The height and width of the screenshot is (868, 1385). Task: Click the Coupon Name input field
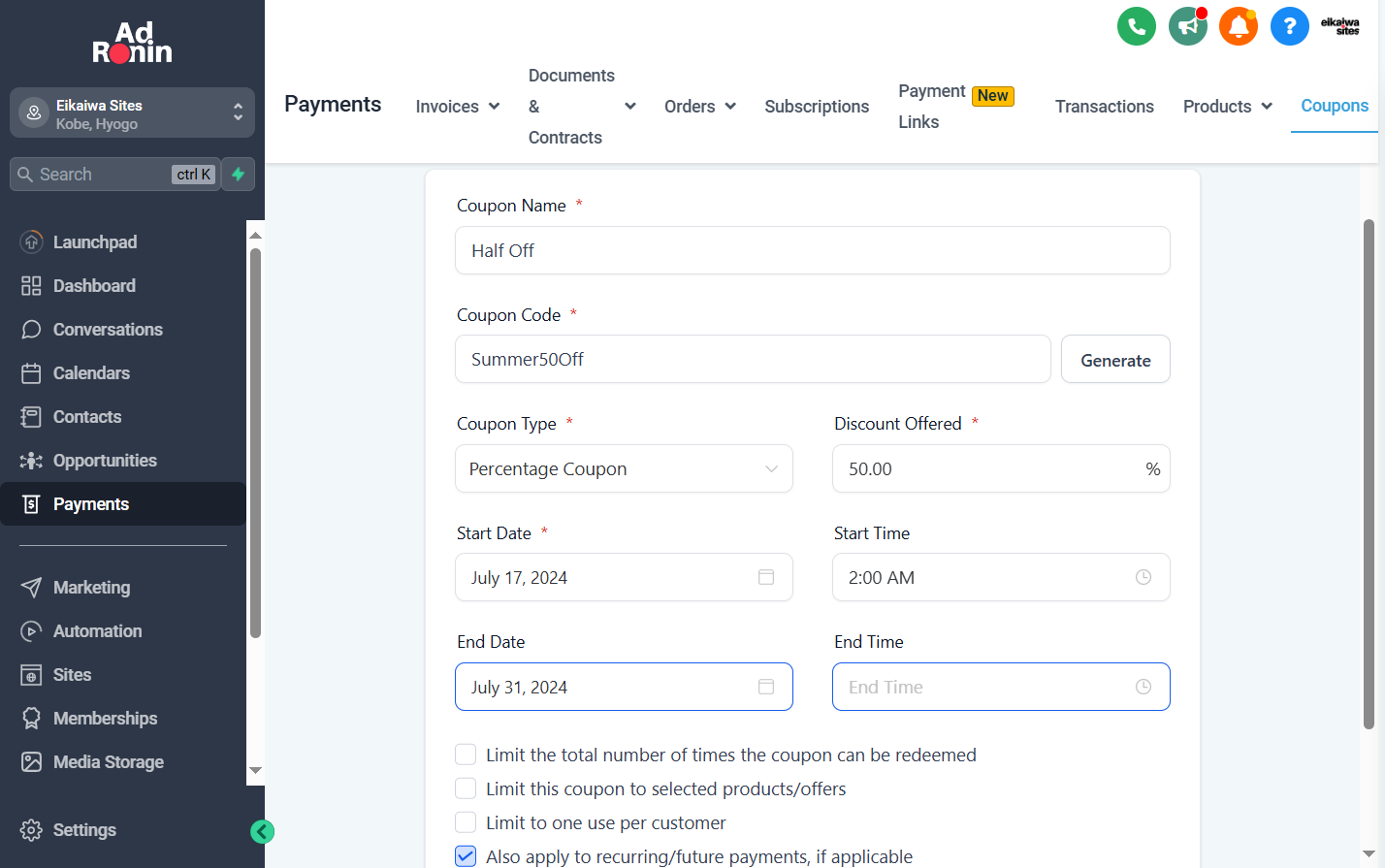(813, 250)
